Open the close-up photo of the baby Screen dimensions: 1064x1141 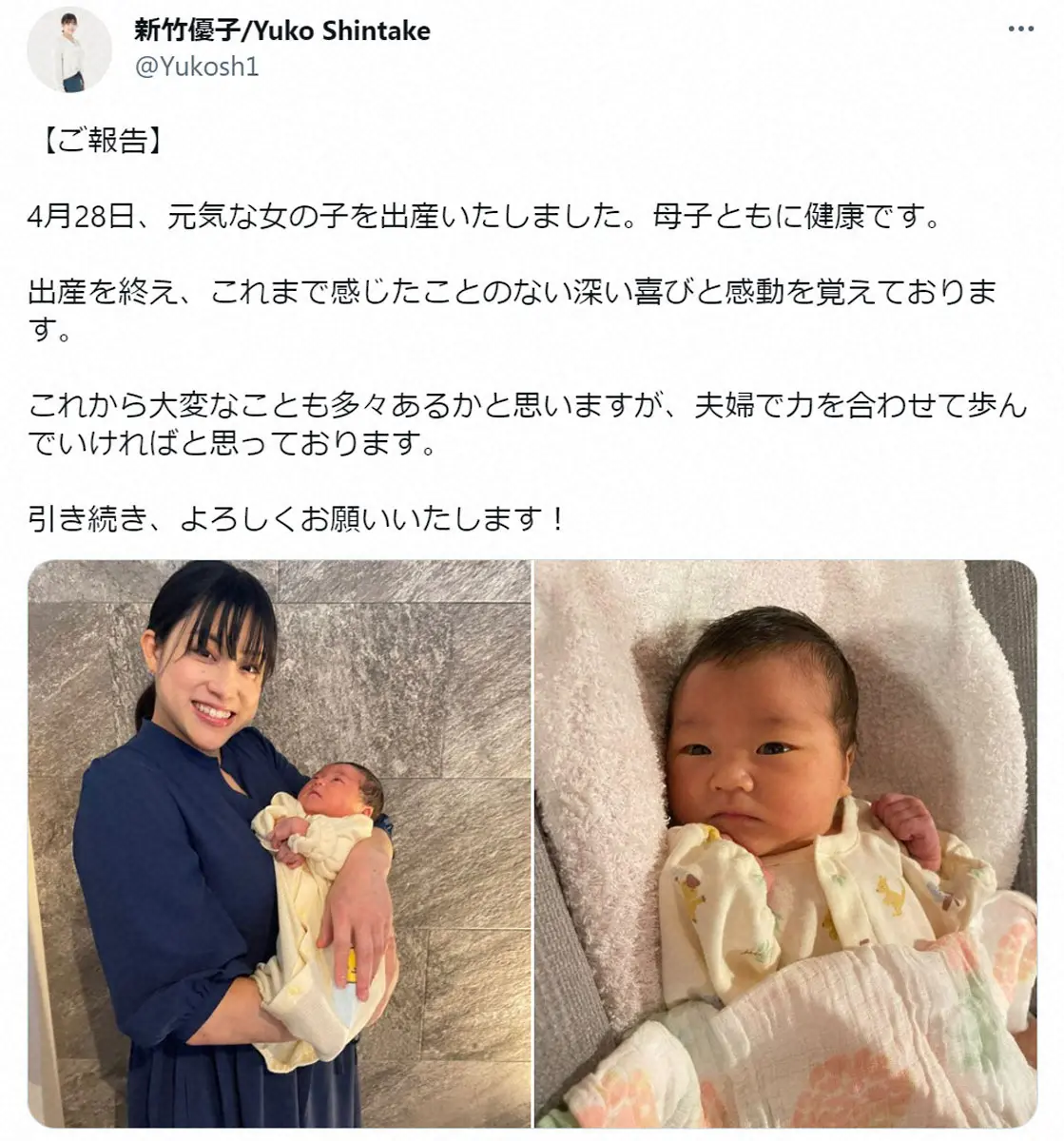pyautogui.click(x=785, y=843)
